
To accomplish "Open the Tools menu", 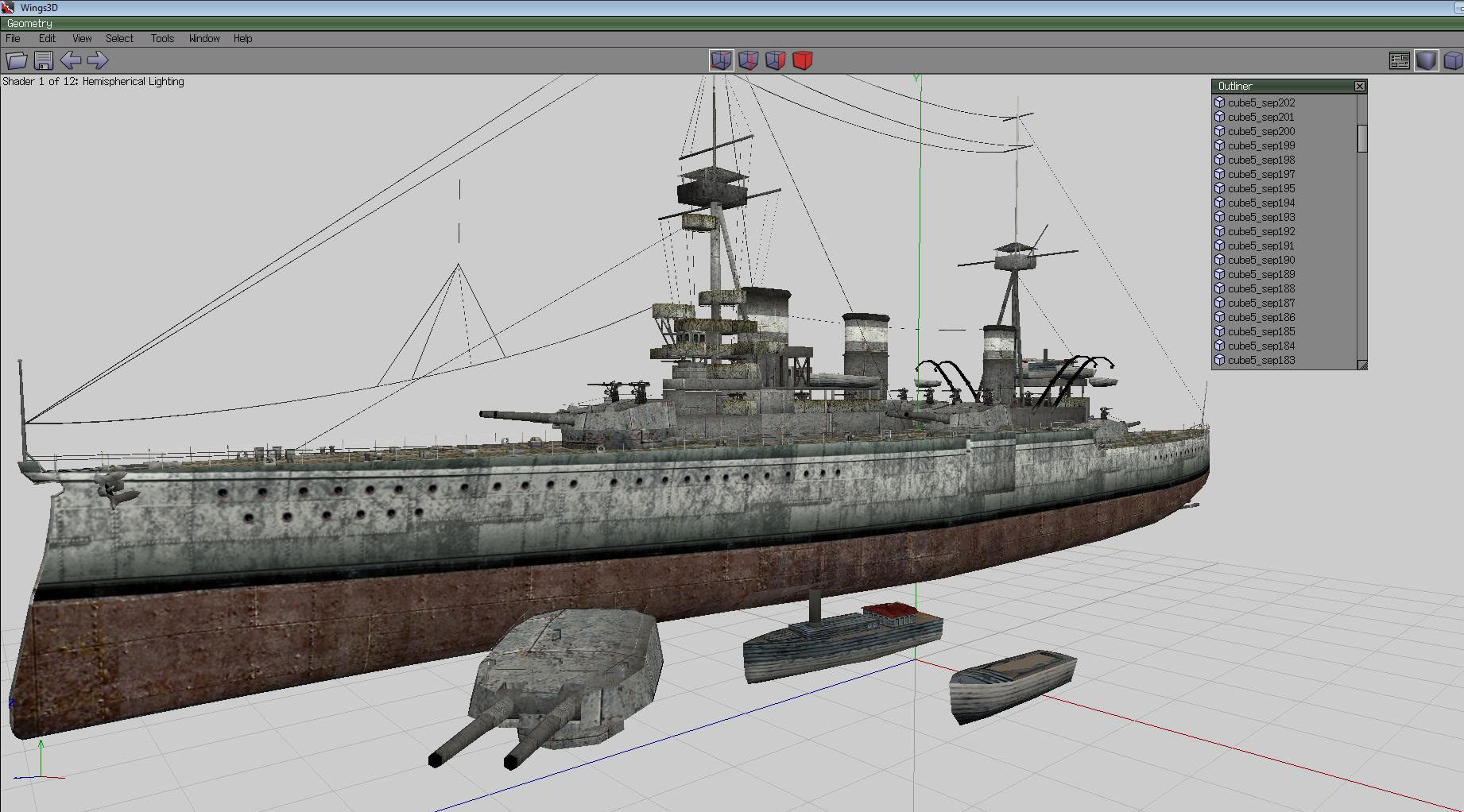I will point(162,38).
